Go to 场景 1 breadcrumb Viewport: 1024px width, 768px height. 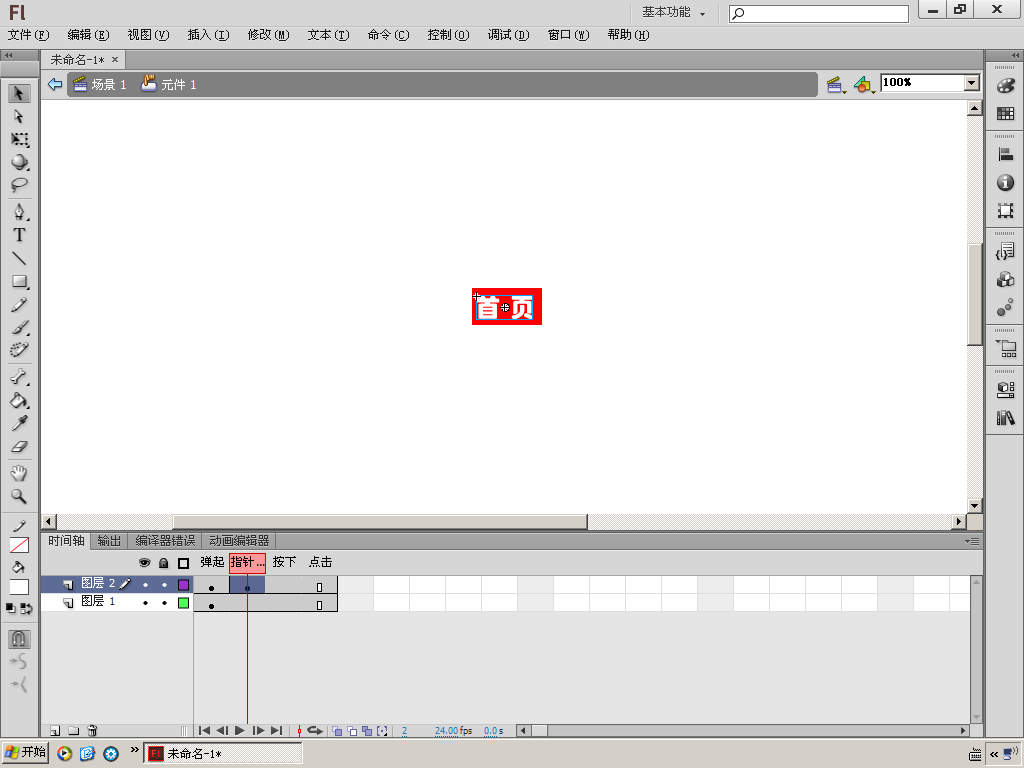pyautogui.click(x=100, y=84)
